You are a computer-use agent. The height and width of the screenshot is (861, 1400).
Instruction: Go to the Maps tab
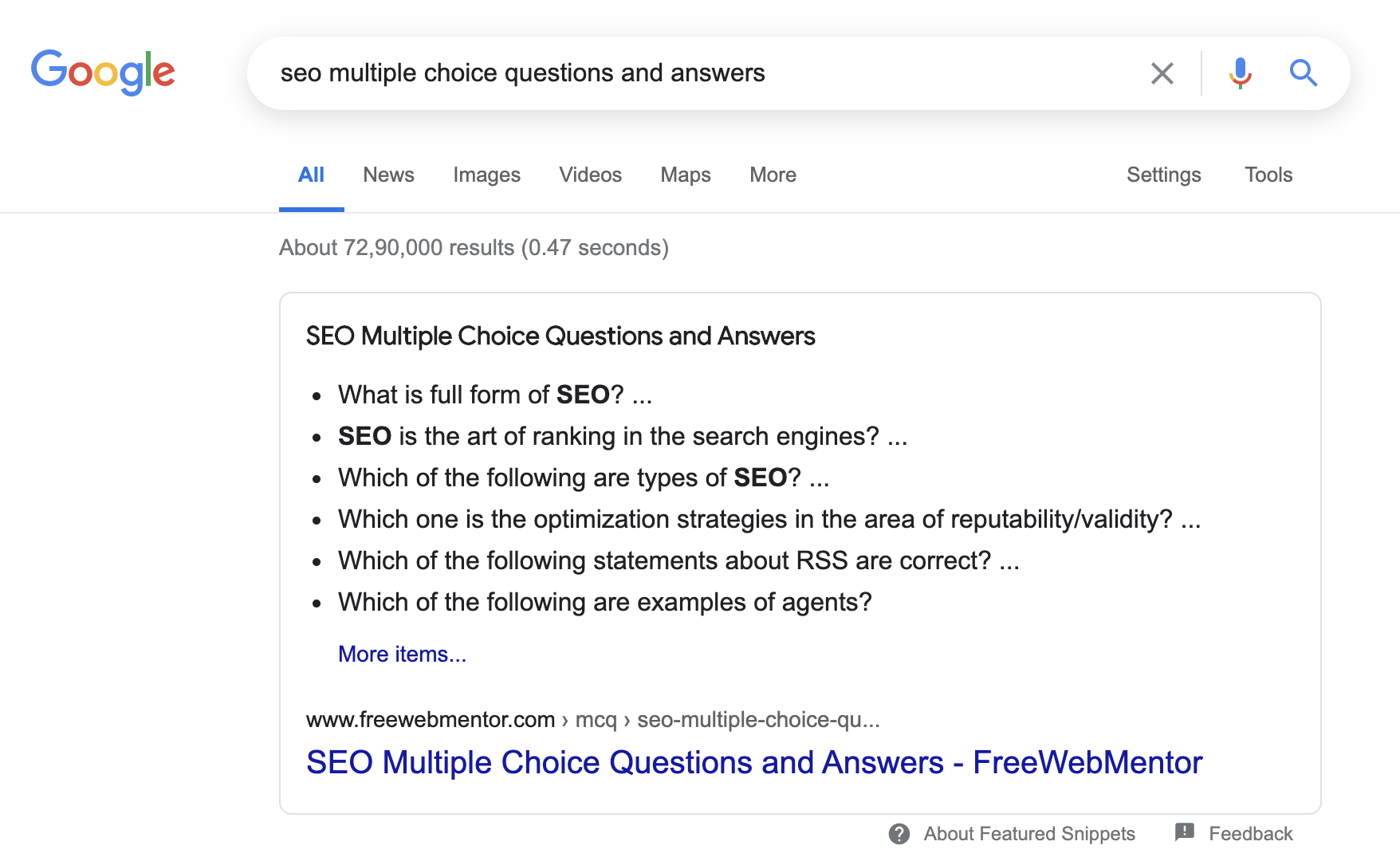click(686, 175)
